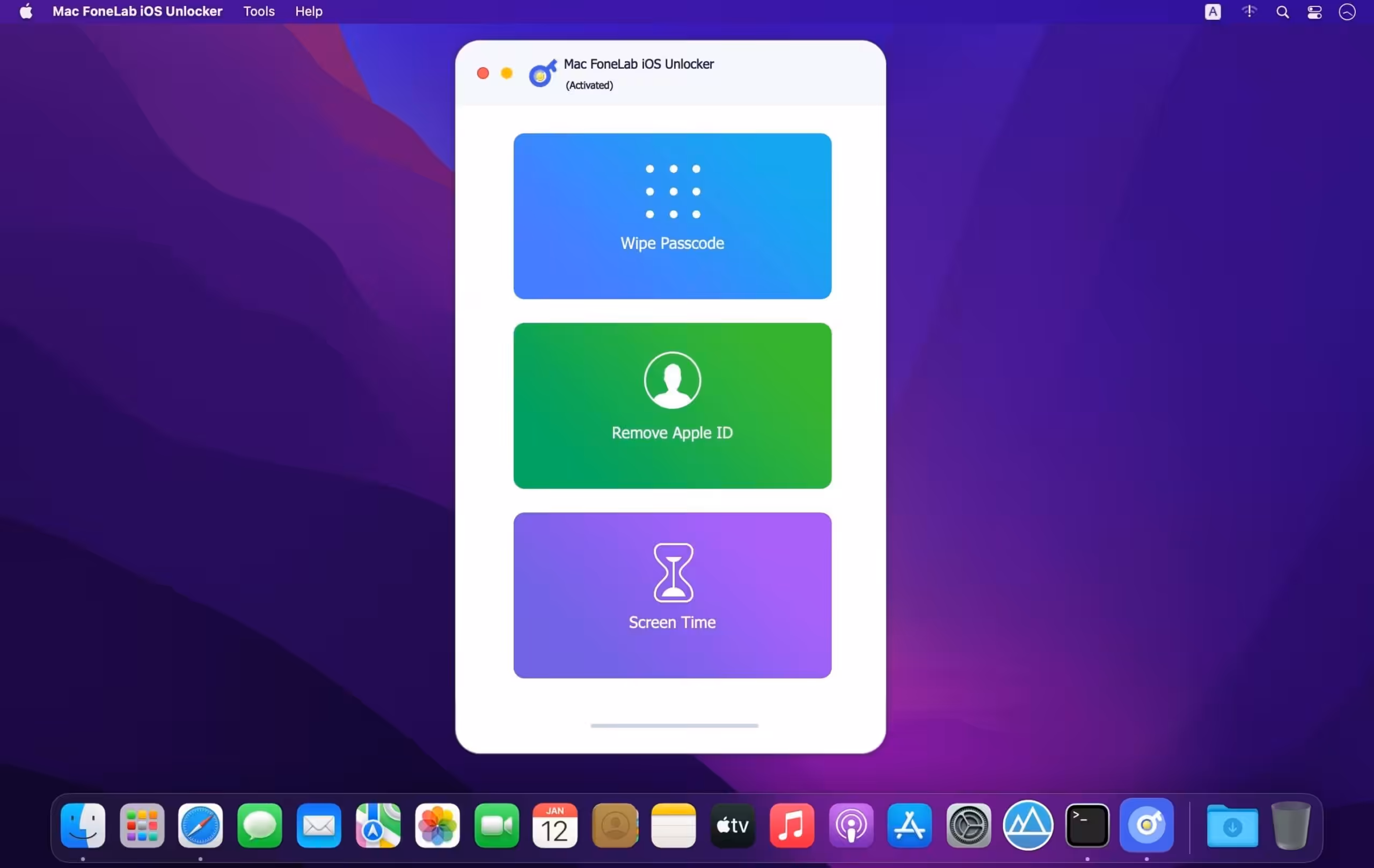This screenshot has height=868, width=1374.
Task: Click the Mac FoneLab iOS Unlocker app menu
Action: pyautogui.click(x=137, y=11)
